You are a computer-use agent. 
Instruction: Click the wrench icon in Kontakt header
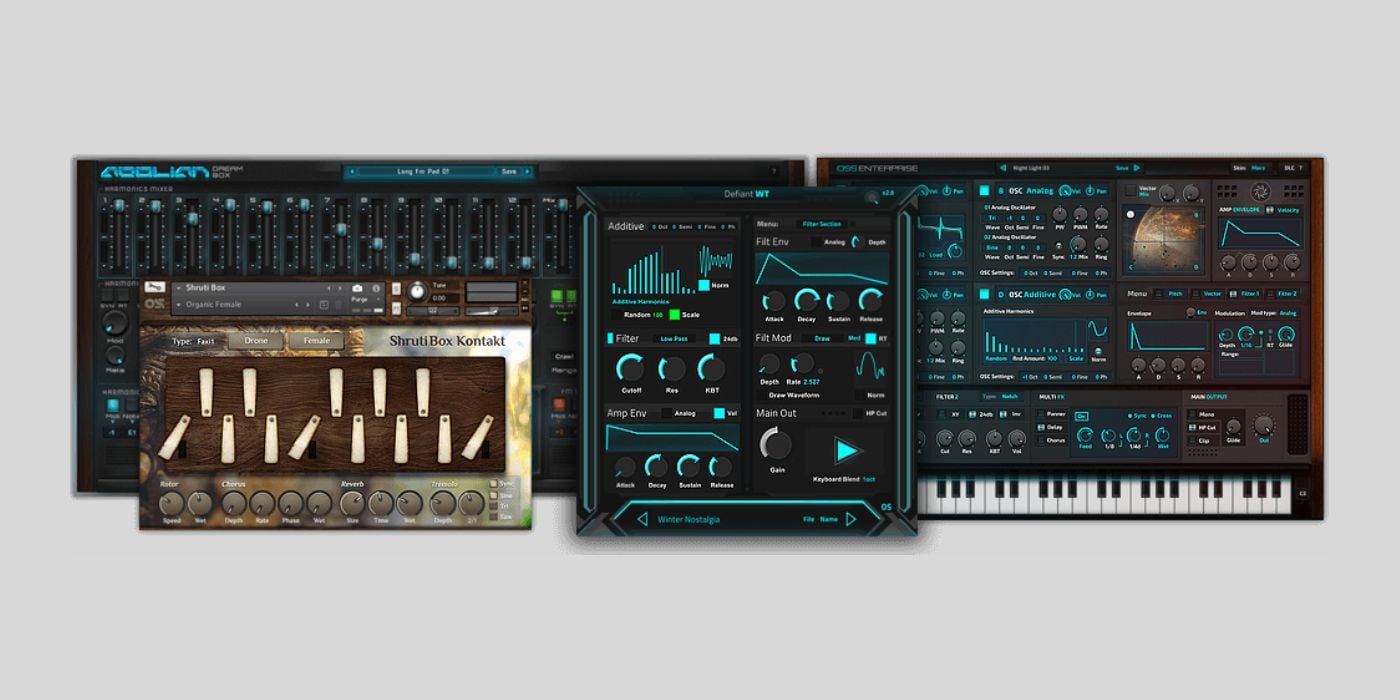click(156, 288)
